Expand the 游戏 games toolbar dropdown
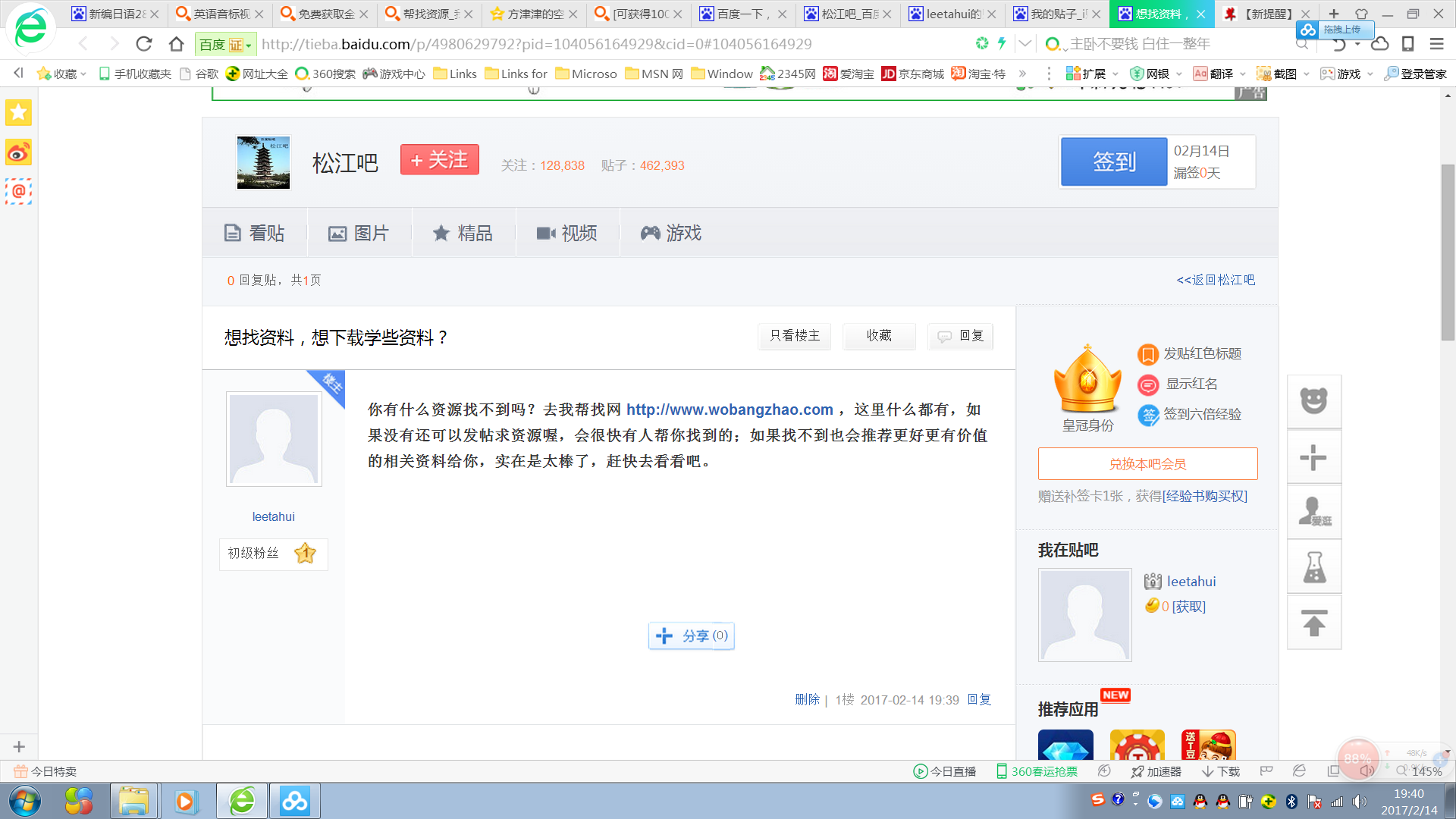 1370,74
